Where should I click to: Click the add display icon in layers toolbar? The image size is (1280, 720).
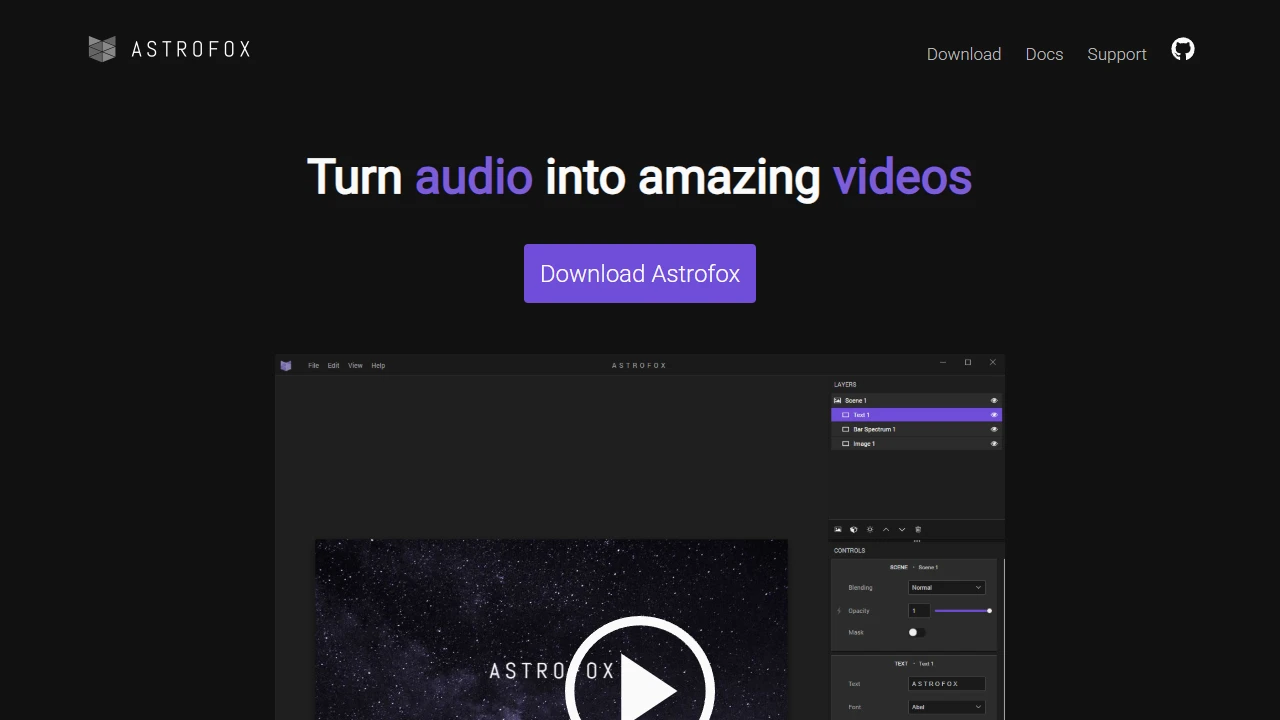853,529
